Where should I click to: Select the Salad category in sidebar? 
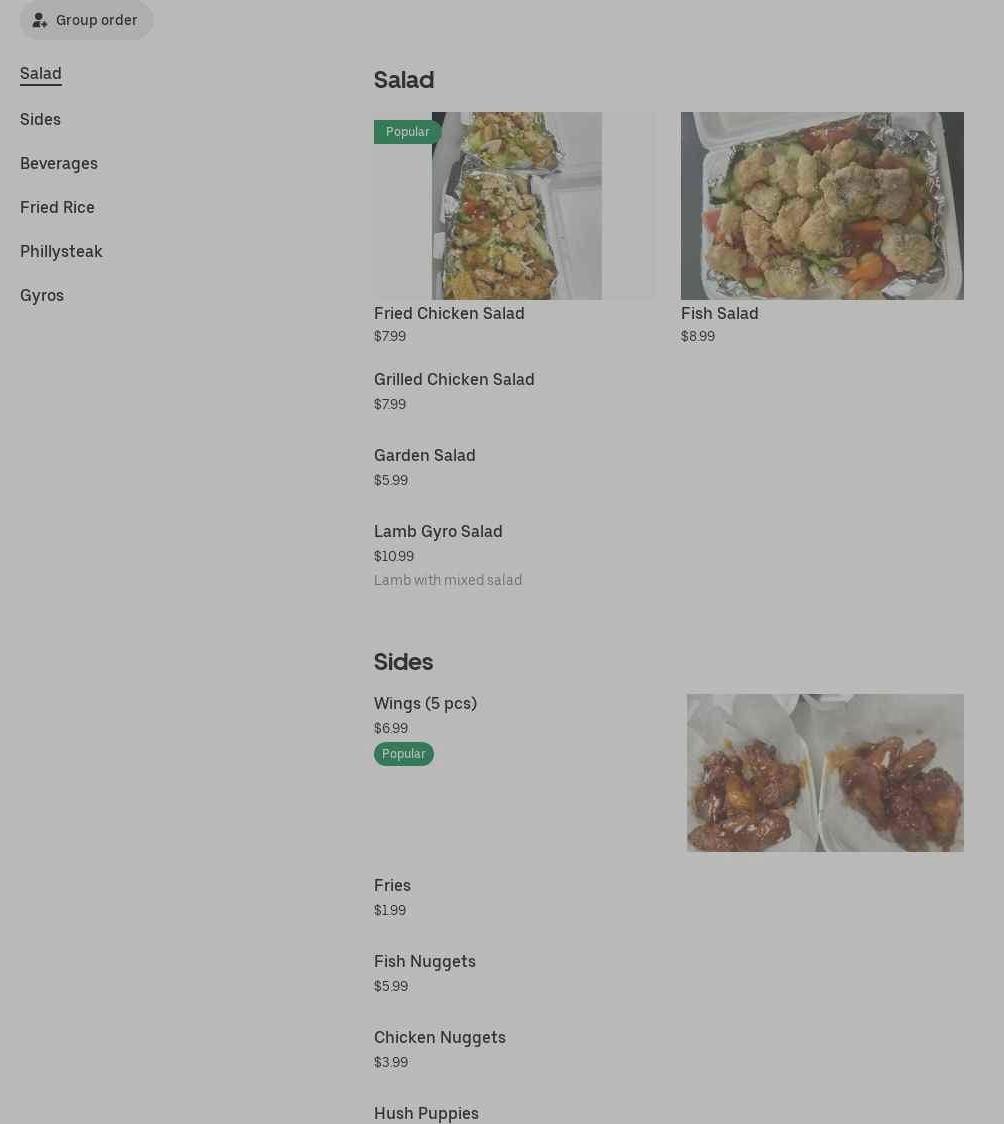tap(41, 74)
